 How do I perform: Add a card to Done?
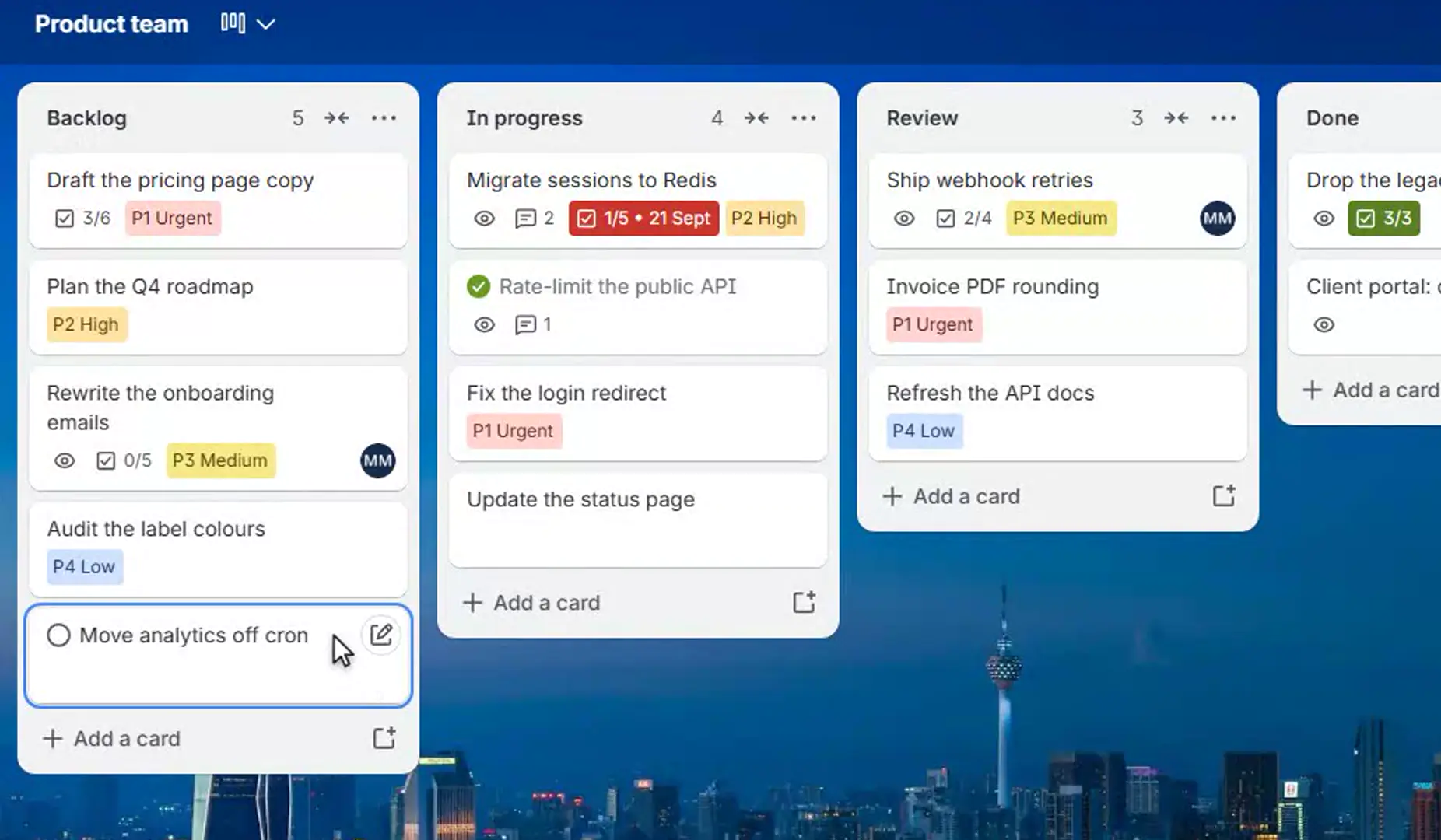pos(1372,390)
